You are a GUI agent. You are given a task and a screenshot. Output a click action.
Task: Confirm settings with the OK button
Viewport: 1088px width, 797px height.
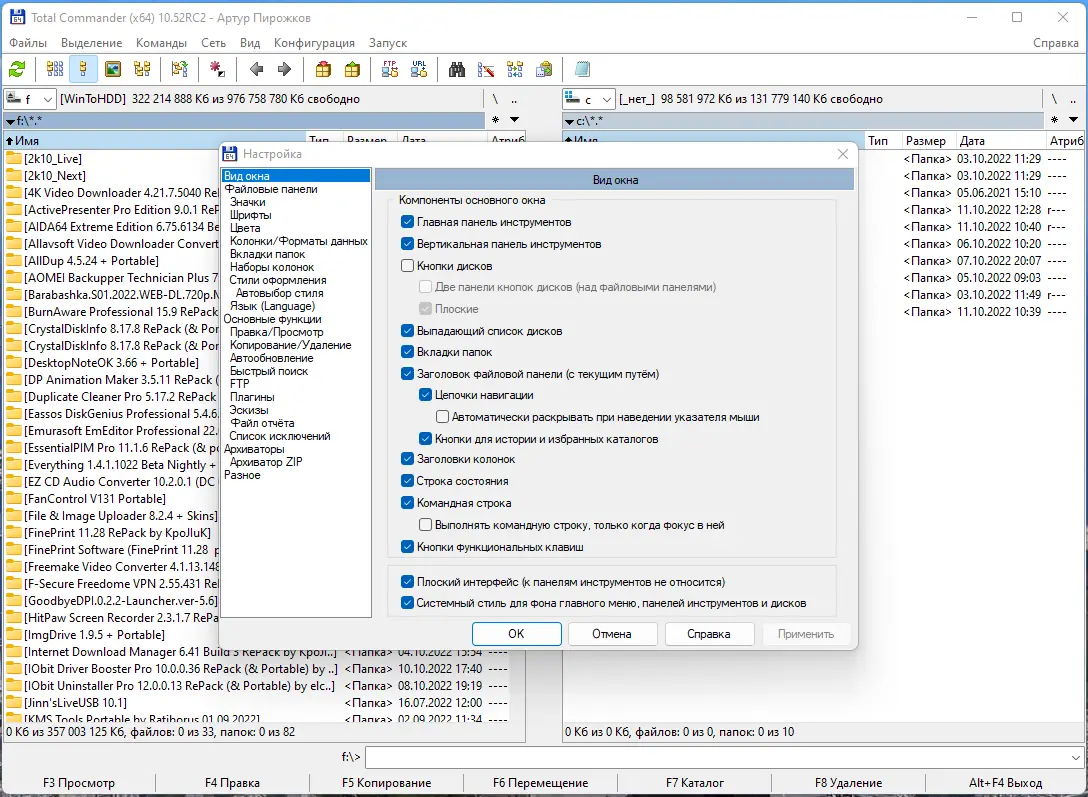click(516, 634)
